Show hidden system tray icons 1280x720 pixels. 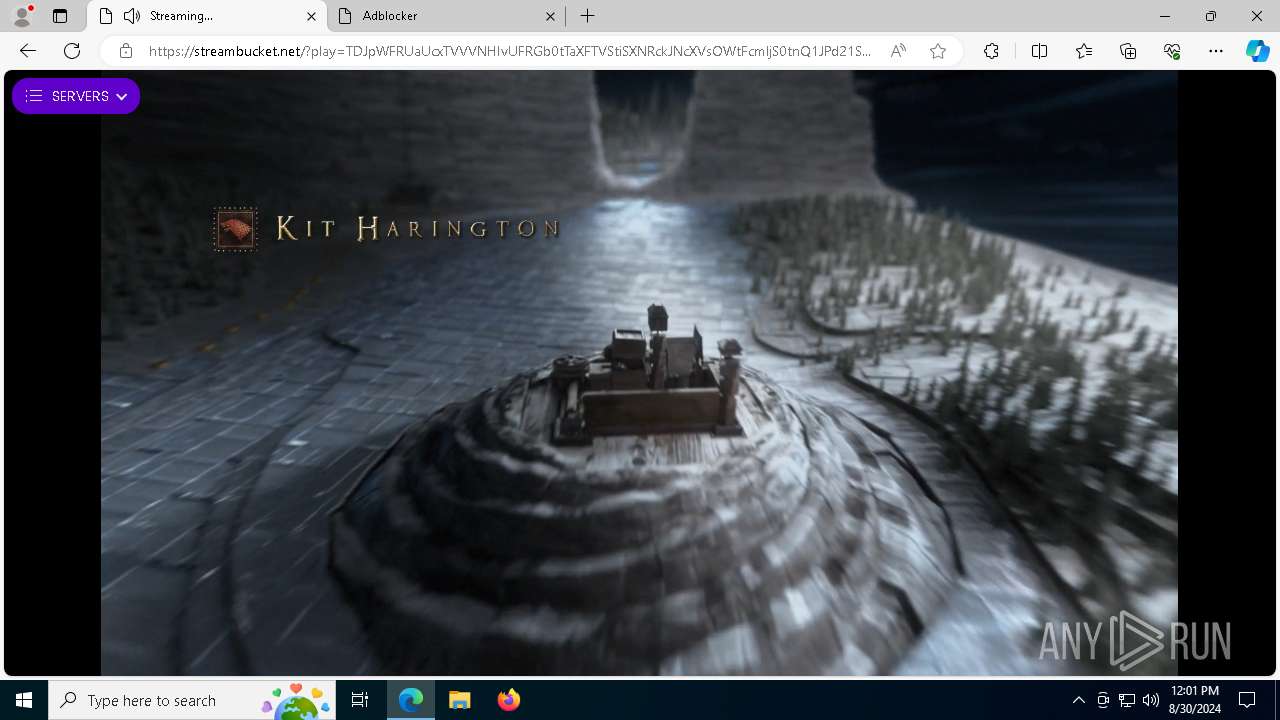1078,700
